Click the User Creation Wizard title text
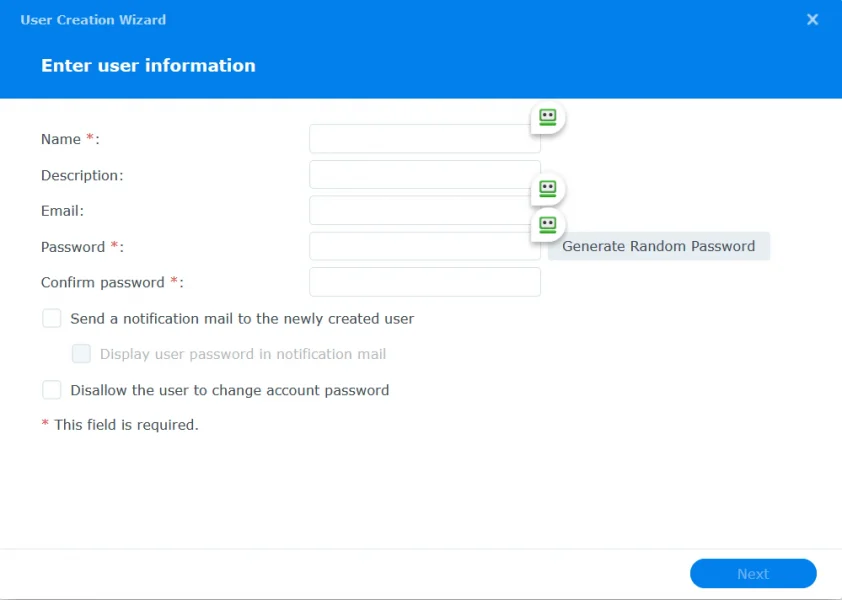 pyautogui.click(x=93, y=20)
